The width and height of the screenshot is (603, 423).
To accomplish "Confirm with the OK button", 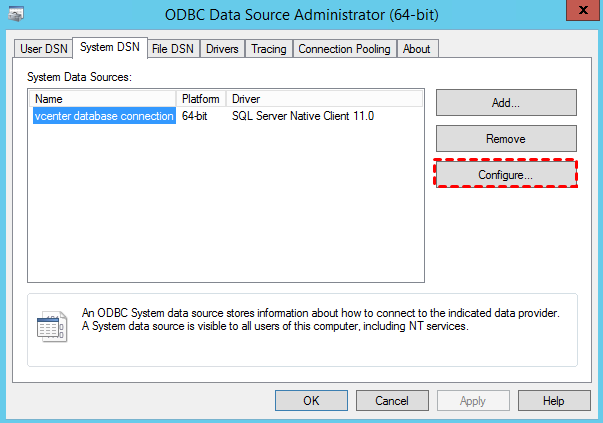I will point(311,400).
